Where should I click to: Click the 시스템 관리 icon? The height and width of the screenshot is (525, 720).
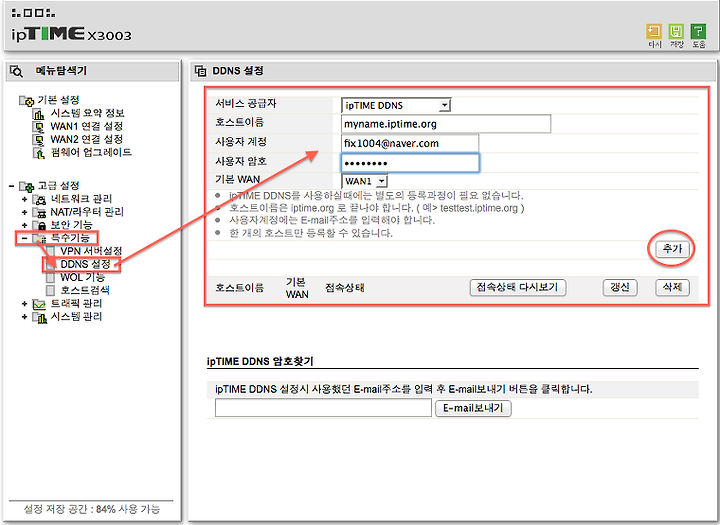(x=40, y=317)
